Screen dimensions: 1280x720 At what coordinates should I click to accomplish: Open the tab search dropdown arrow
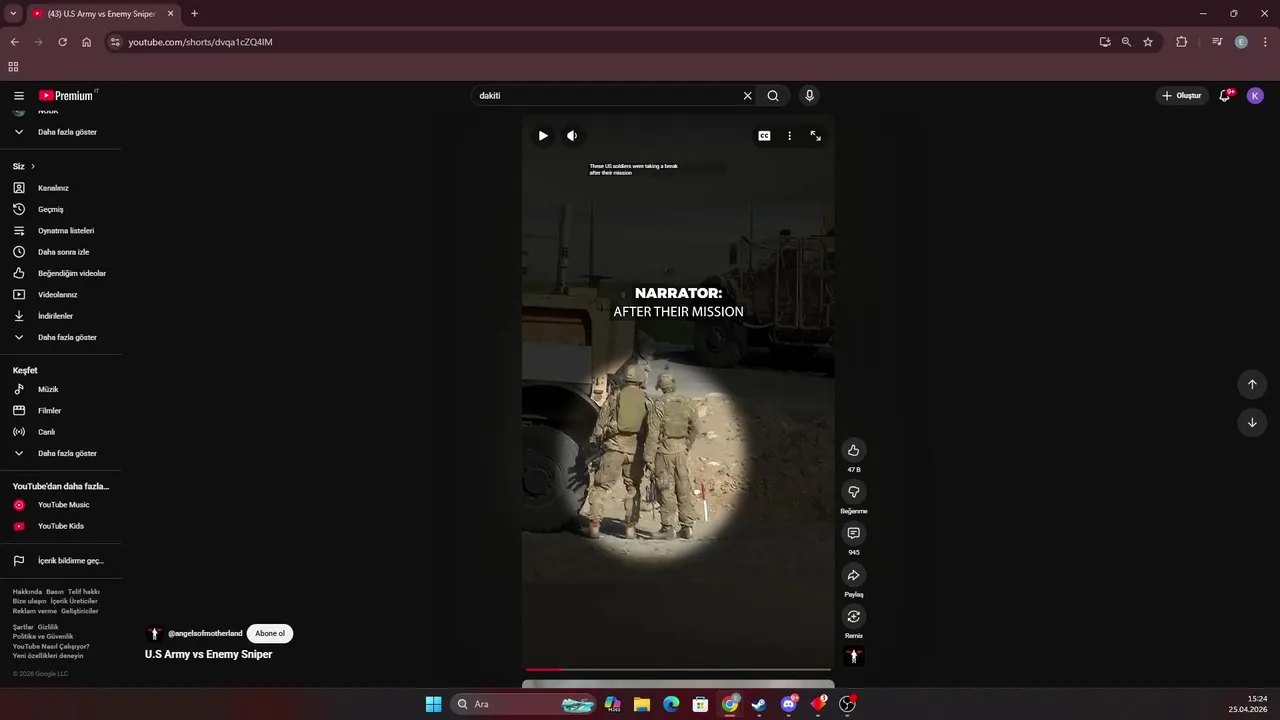click(x=13, y=14)
